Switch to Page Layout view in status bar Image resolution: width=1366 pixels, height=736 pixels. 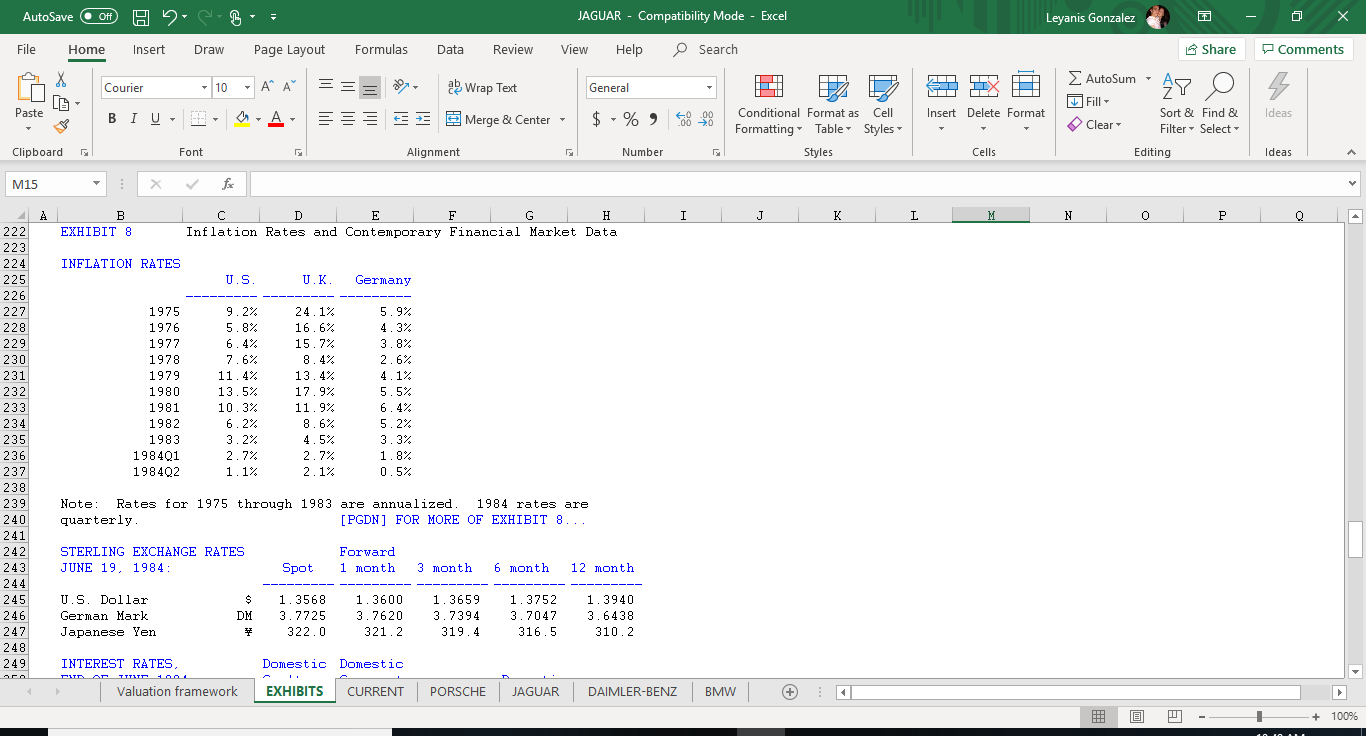(x=1136, y=716)
